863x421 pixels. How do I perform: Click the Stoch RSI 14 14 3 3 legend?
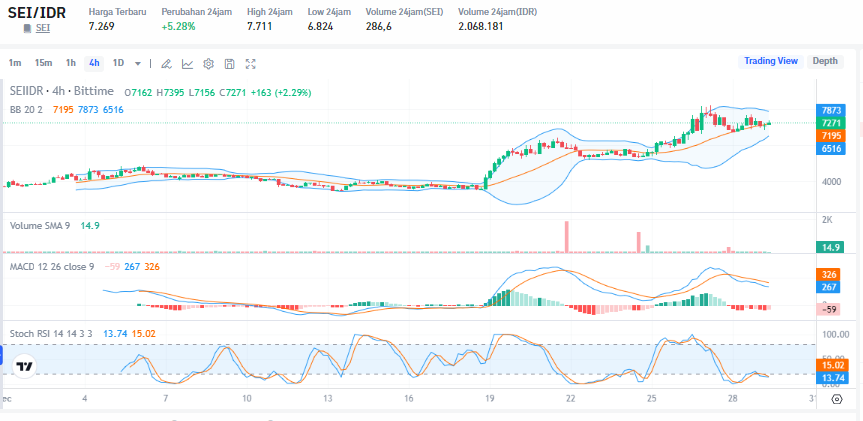tap(51, 333)
